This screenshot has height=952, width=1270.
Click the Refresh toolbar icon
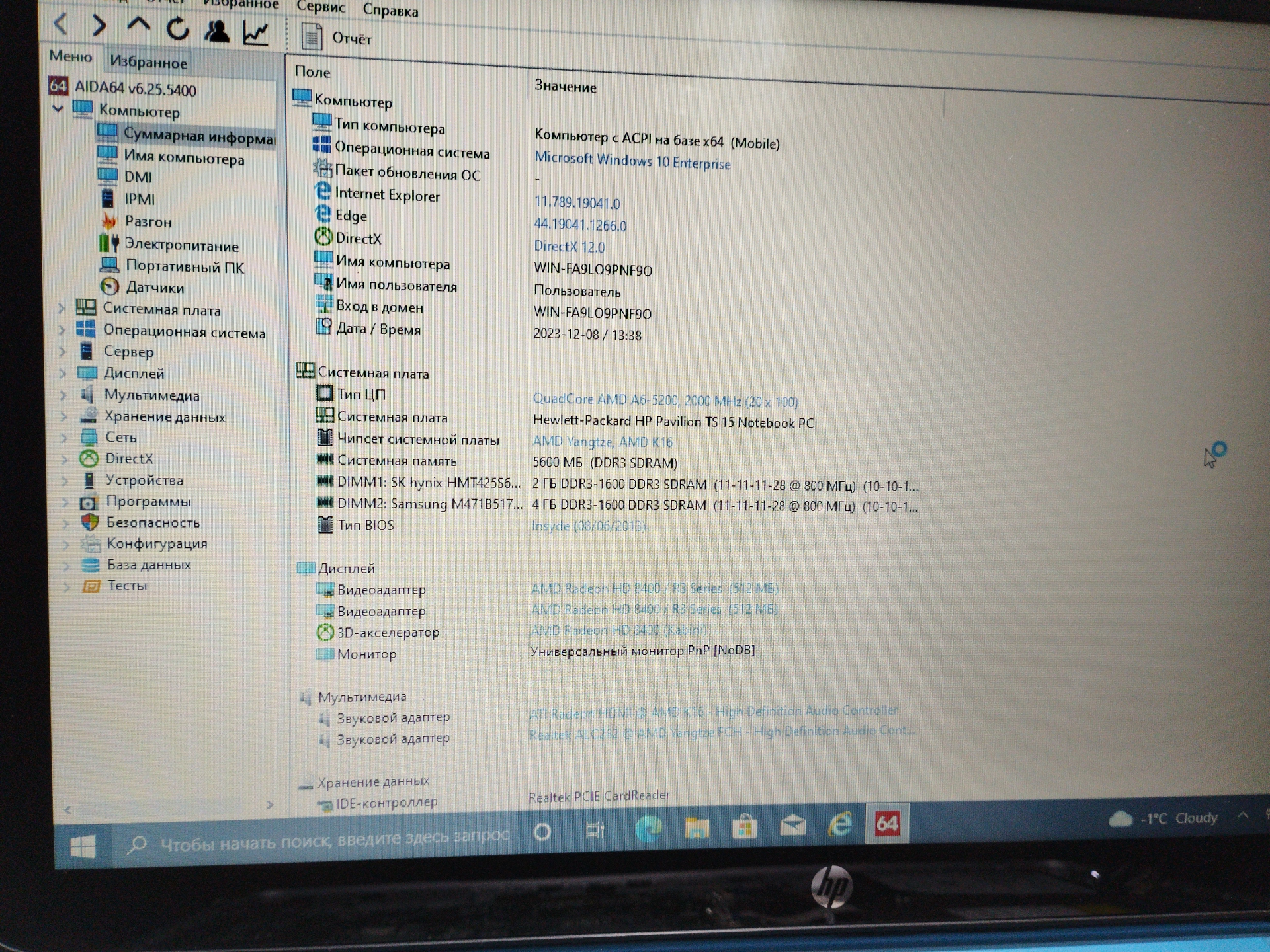point(177,29)
